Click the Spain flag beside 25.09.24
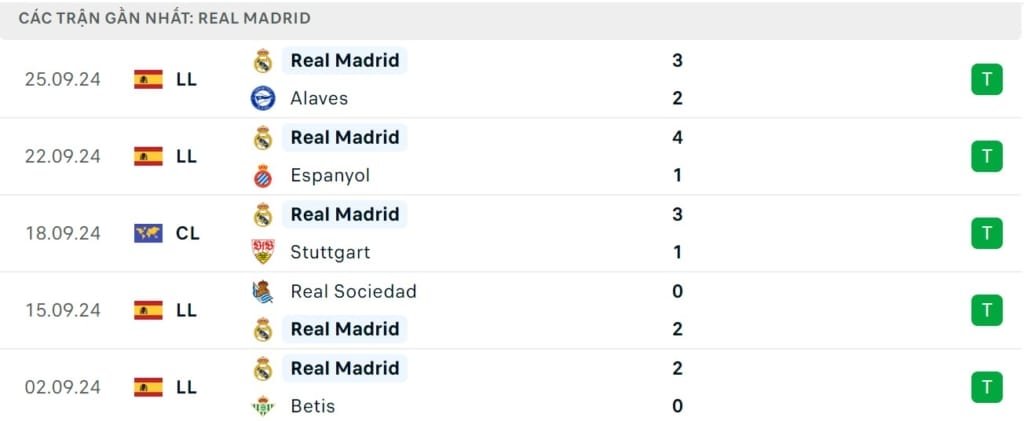The image size is (1024, 421). coord(148,79)
